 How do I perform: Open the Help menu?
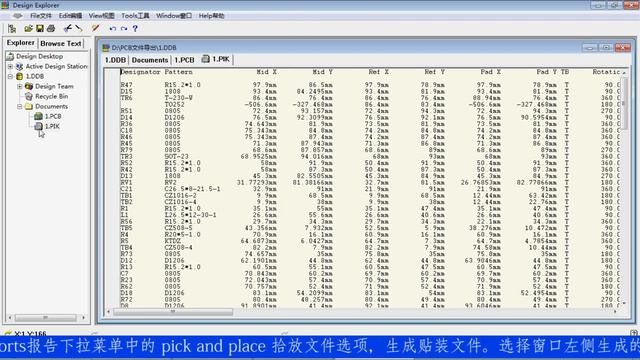click(211, 16)
